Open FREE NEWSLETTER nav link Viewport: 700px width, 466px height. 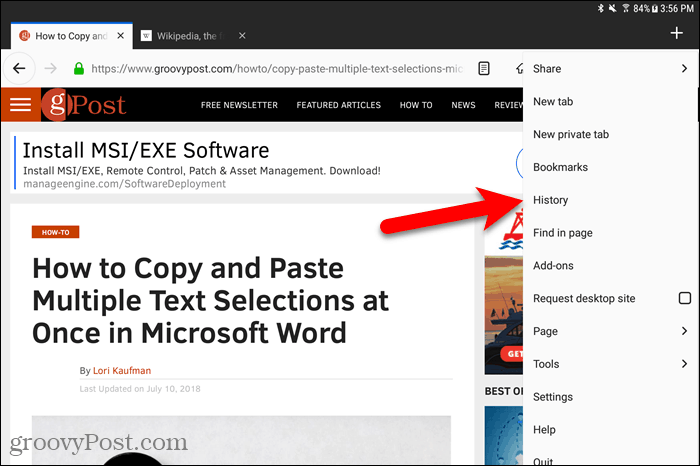[x=239, y=105]
